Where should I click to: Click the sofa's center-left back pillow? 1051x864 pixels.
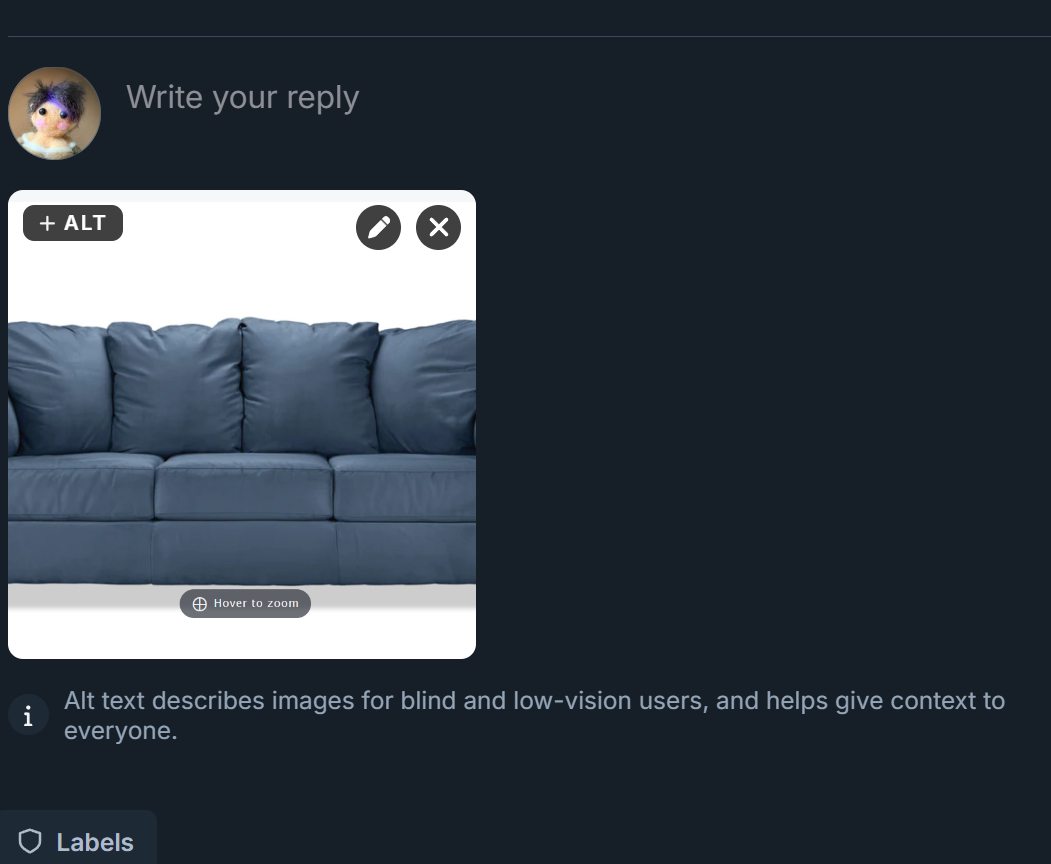174,387
